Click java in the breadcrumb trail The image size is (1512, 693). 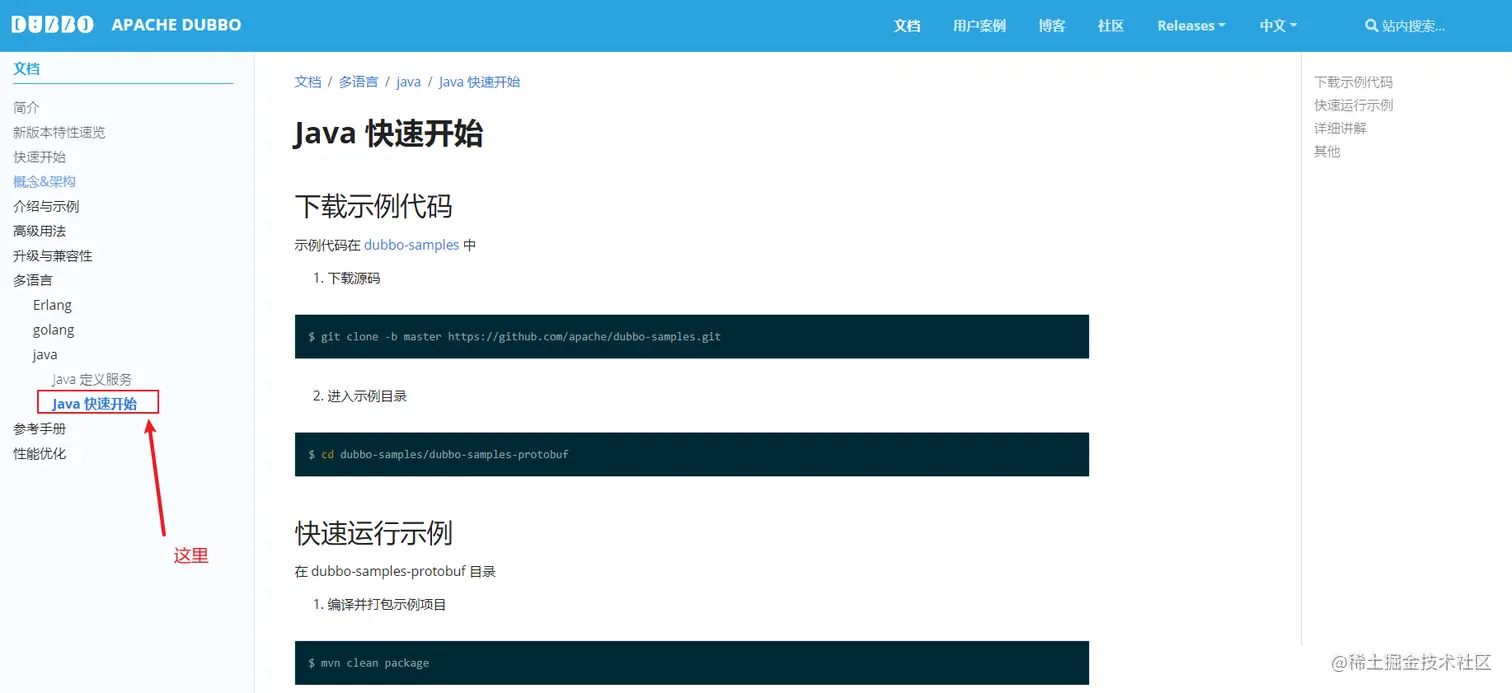pos(408,81)
